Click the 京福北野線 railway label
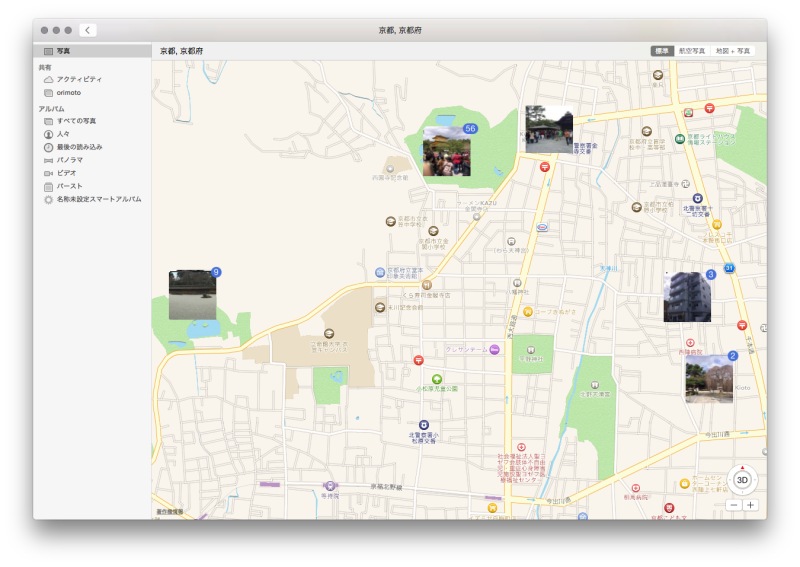The width and height of the screenshot is (800, 567). [386, 487]
